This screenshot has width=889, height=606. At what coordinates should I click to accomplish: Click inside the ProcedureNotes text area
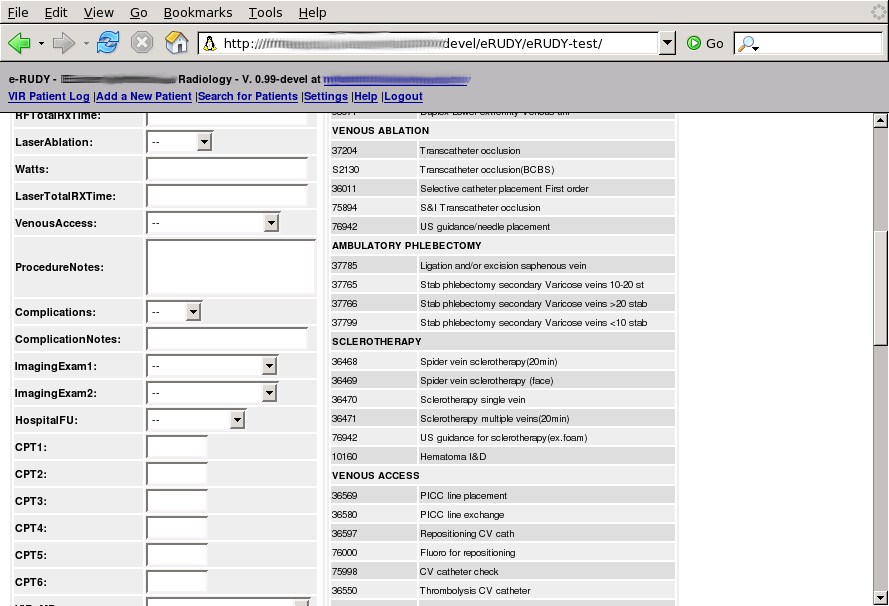pyautogui.click(x=231, y=267)
